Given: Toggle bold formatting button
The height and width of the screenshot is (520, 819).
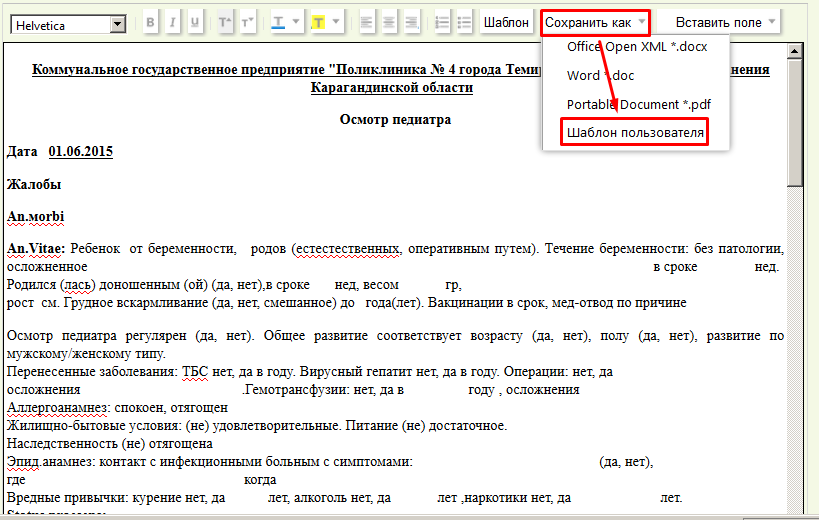Looking at the screenshot, I should [x=150, y=22].
